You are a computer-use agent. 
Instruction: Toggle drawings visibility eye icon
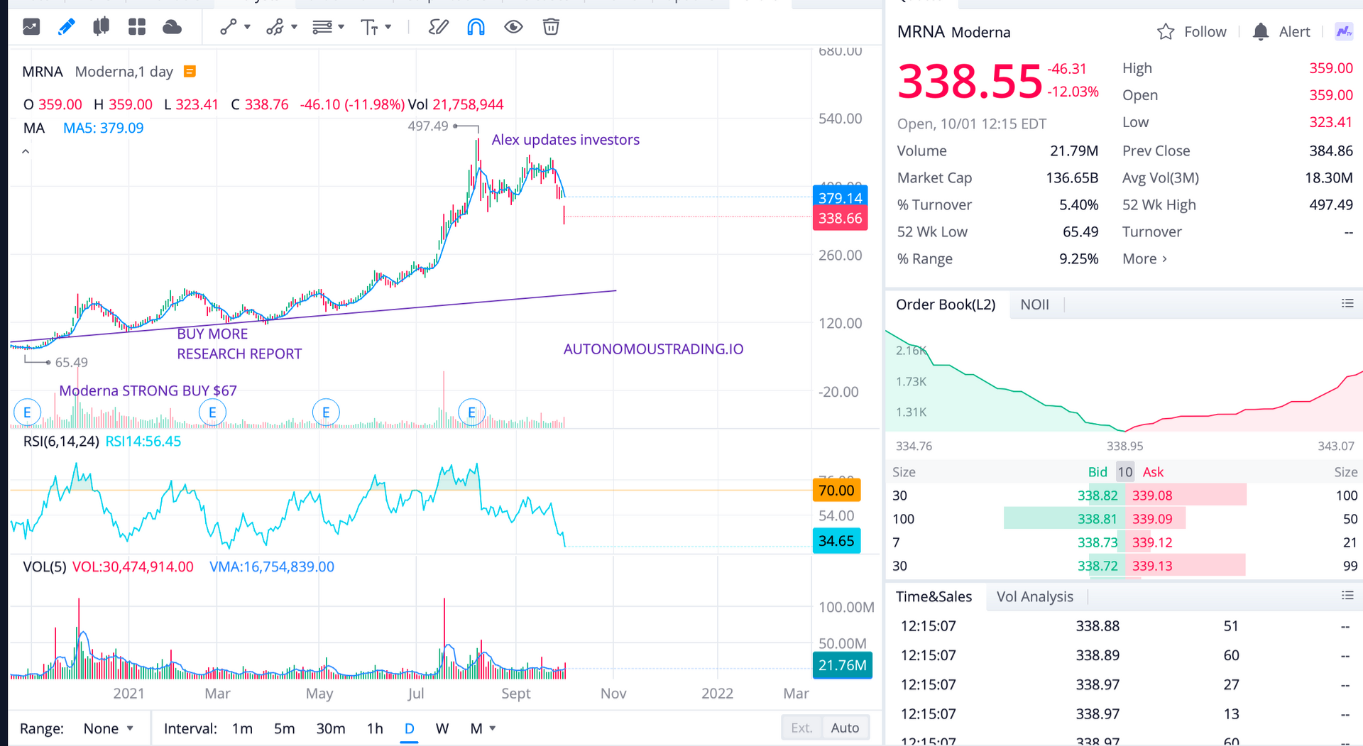513,27
